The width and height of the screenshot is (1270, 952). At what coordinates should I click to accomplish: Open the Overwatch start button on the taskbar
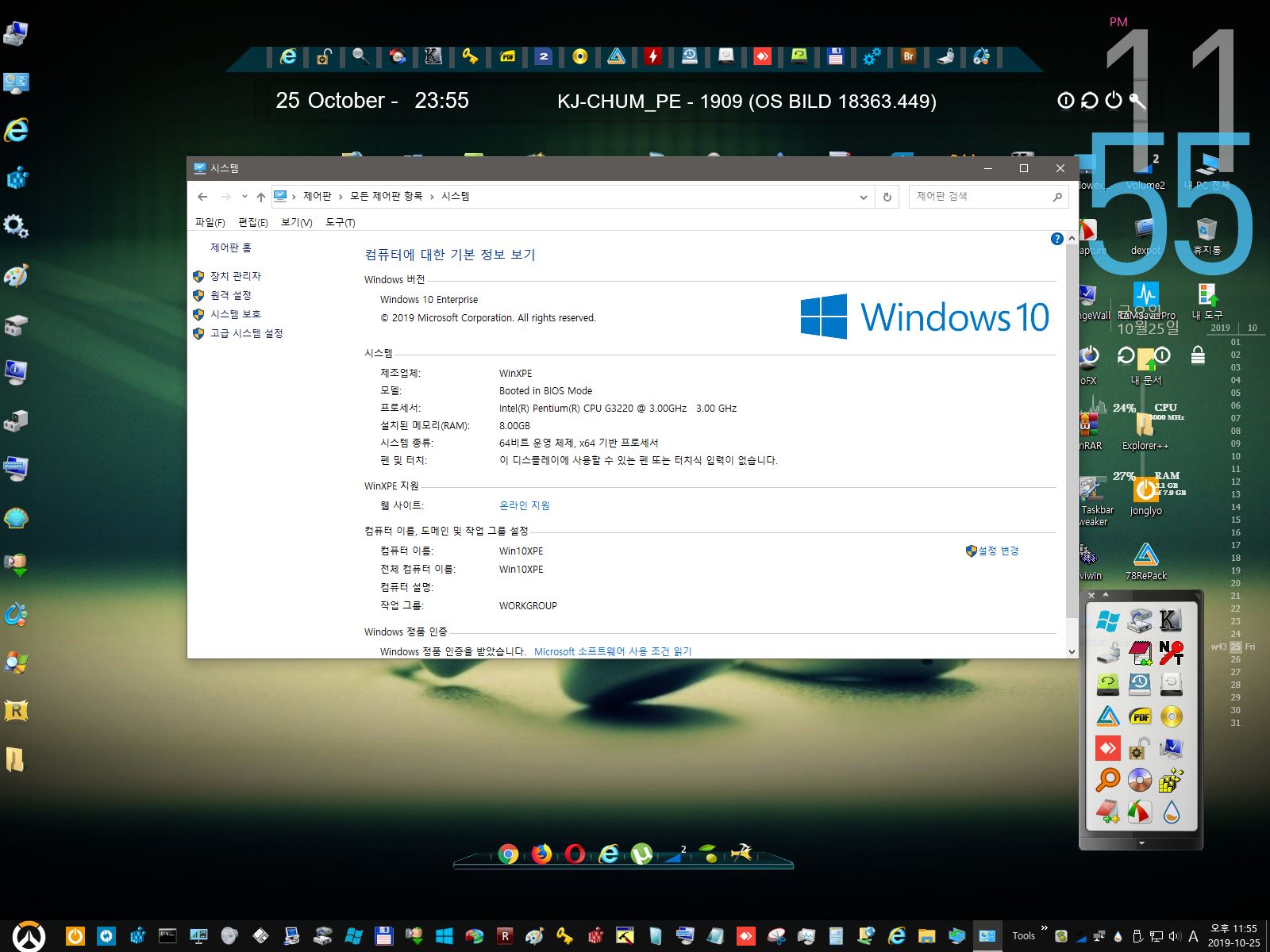click(x=29, y=936)
